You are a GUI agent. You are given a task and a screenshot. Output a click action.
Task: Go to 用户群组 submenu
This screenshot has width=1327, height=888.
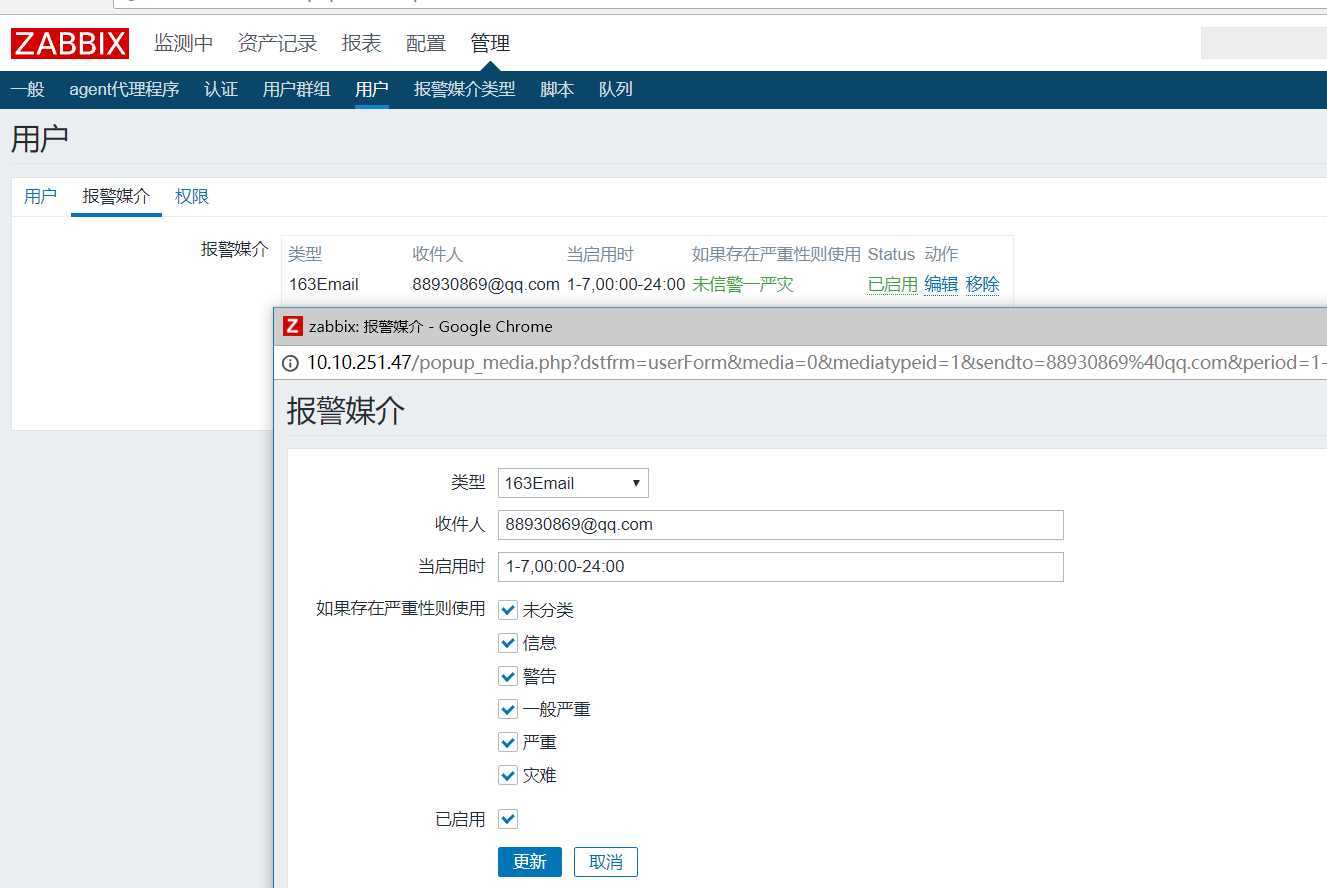[296, 89]
